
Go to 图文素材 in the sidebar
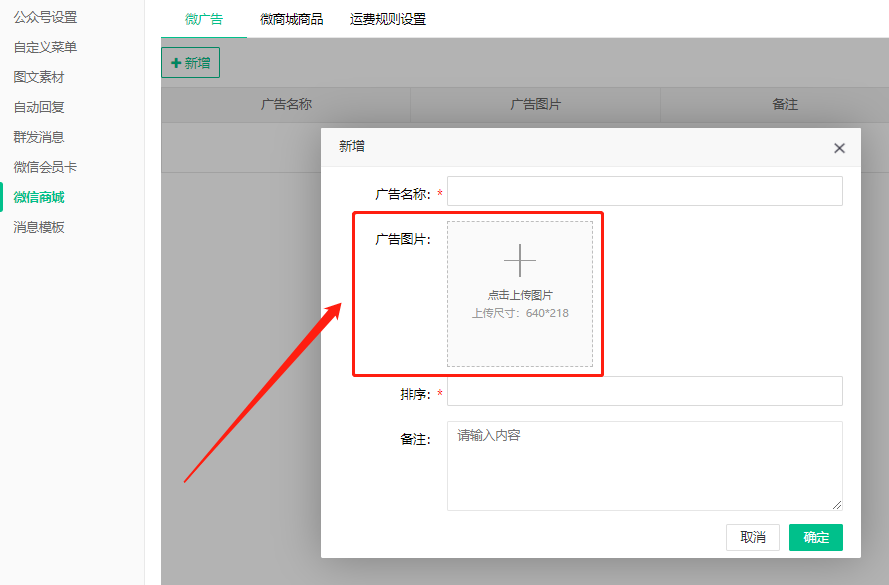tap(39, 77)
